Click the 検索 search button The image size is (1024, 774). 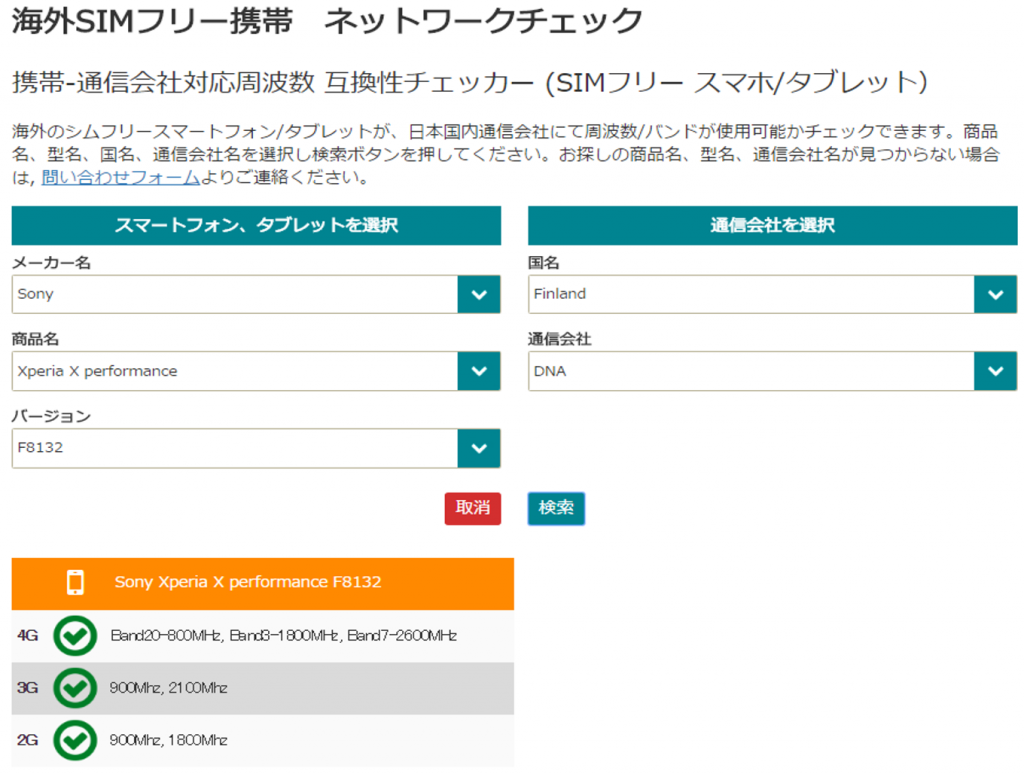[x=556, y=508]
